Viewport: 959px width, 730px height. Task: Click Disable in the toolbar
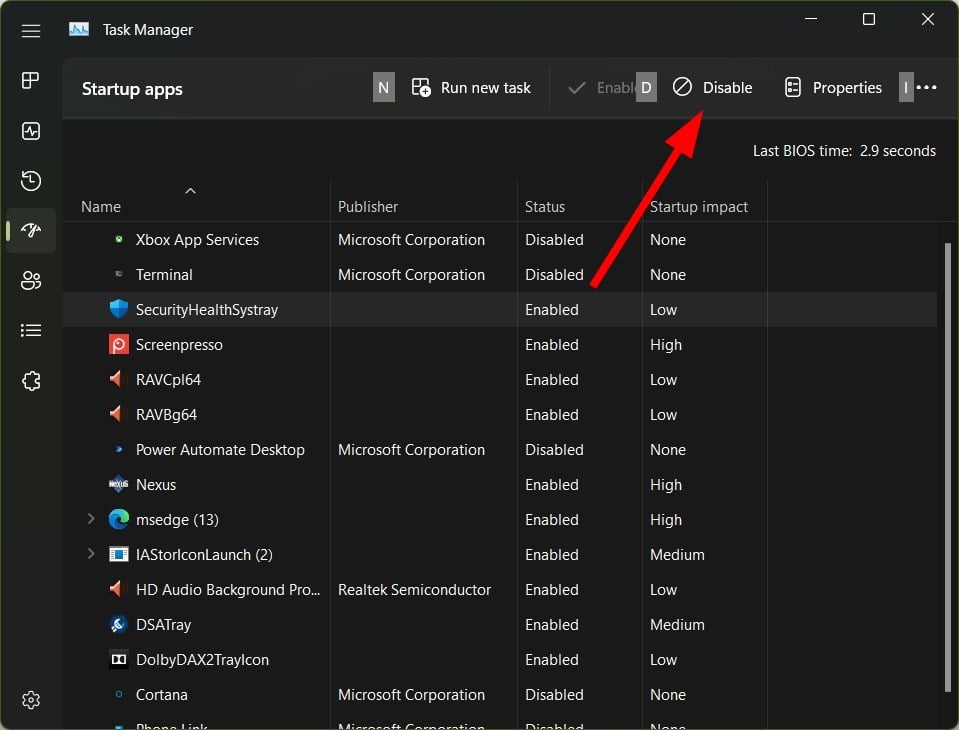(713, 88)
